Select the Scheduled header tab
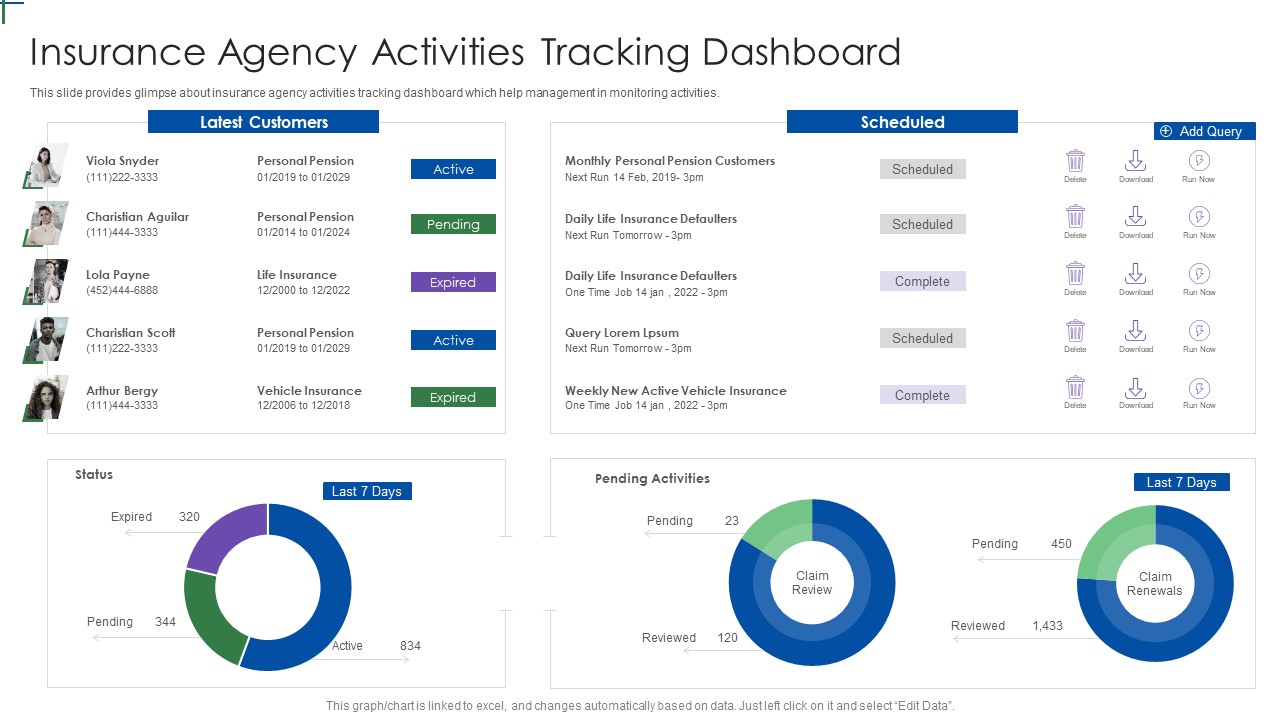This screenshot has width=1280, height=720. [x=902, y=122]
